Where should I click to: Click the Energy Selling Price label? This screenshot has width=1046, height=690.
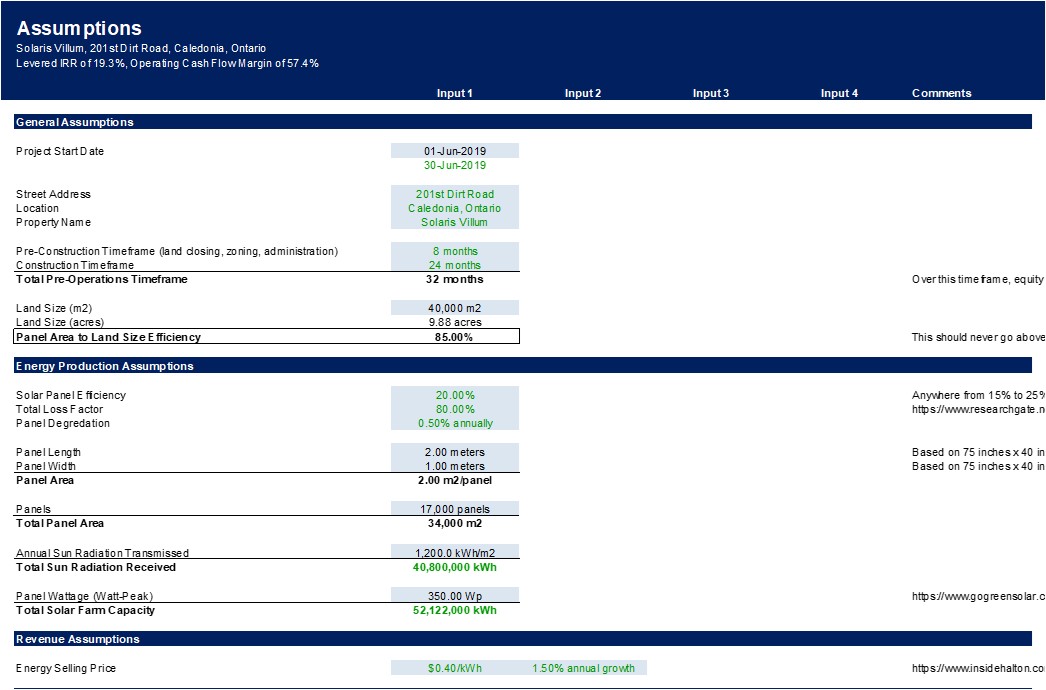click(x=66, y=668)
